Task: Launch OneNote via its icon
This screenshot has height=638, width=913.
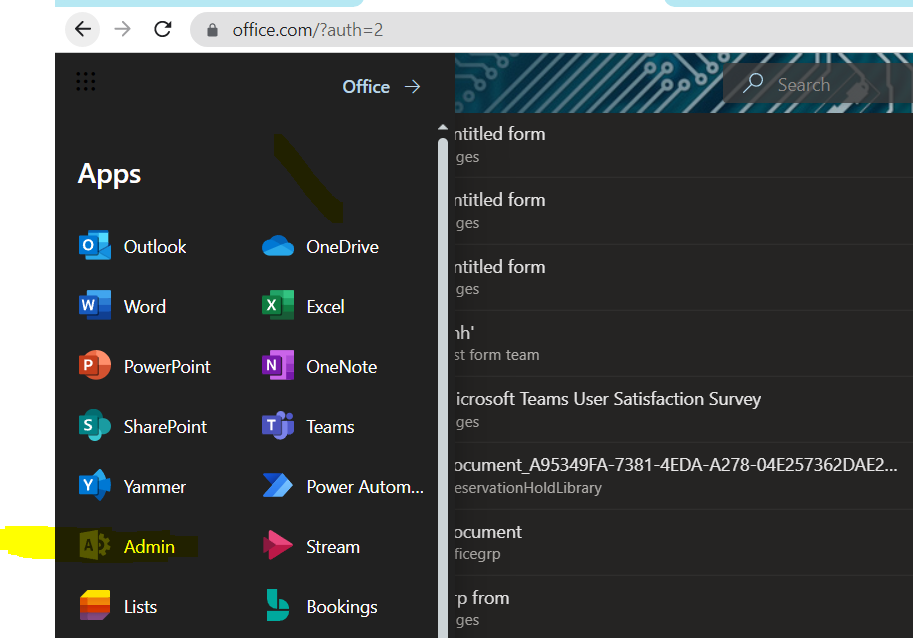Action: pyautogui.click(x=278, y=366)
